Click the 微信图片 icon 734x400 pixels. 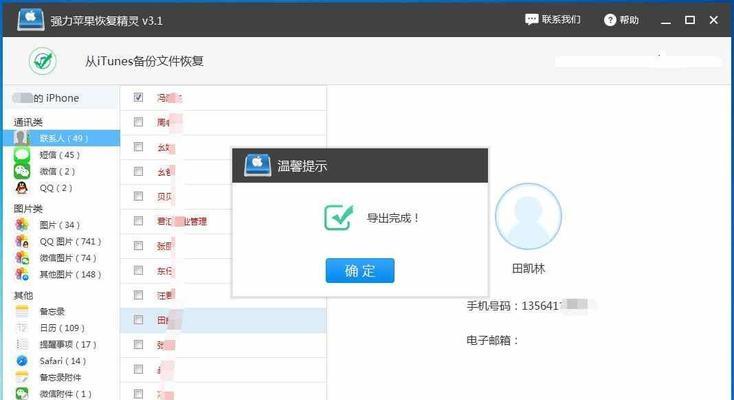[x=22, y=258]
